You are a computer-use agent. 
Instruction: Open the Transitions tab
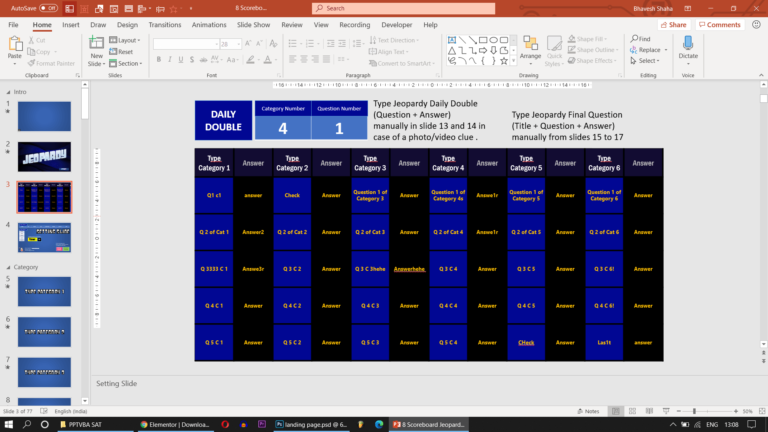(x=165, y=24)
